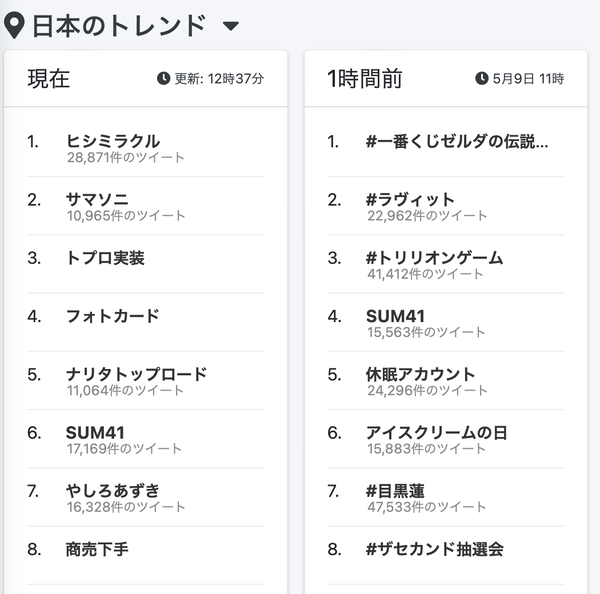Open the サマソニ trend link
This screenshot has width=600, height=594.
pos(97,199)
